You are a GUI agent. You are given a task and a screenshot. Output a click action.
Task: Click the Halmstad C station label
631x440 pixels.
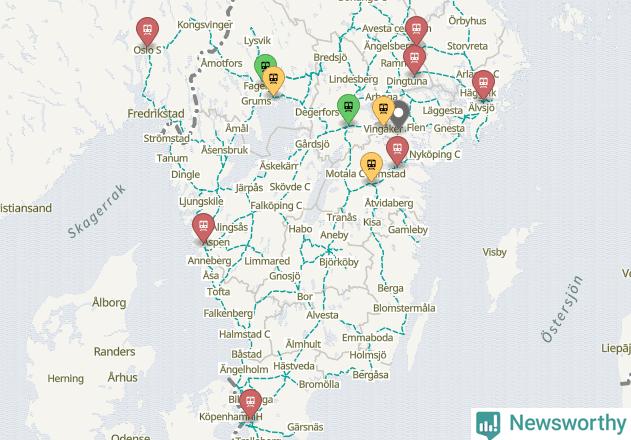pyautogui.click(x=244, y=334)
